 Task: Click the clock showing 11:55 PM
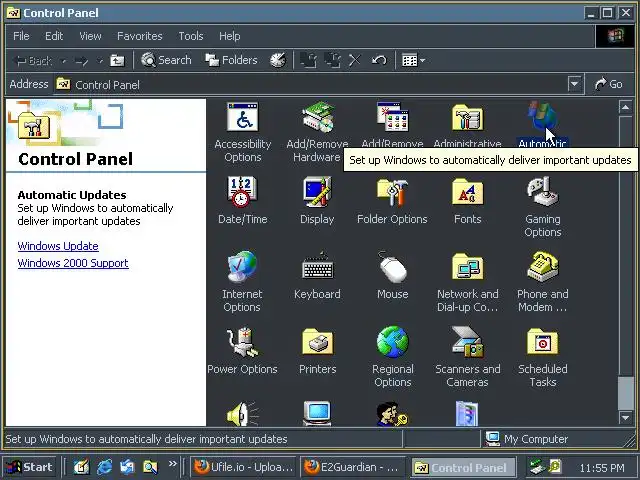pos(602,468)
